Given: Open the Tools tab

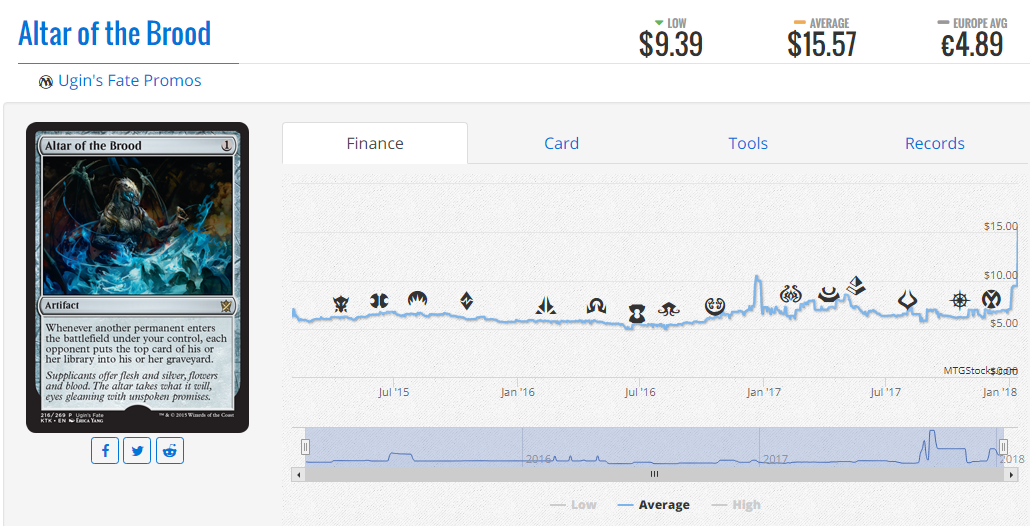Looking at the screenshot, I should click(748, 143).
